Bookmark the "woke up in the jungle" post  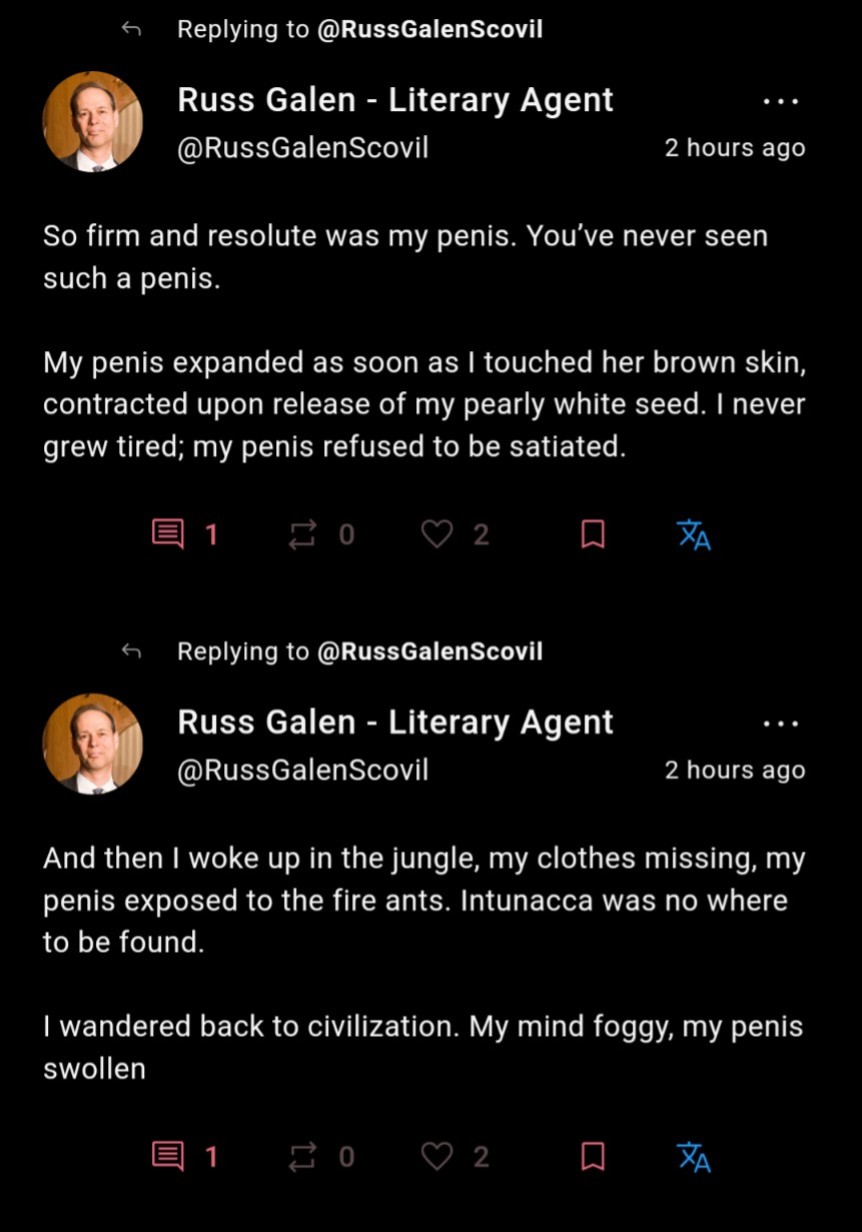[593, 1157]
